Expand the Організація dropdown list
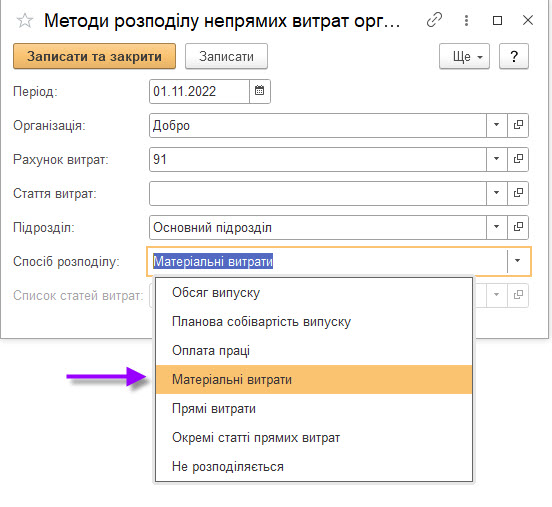Image resolution: width=552 pixels, height=507 pixels. click(497, 125)
